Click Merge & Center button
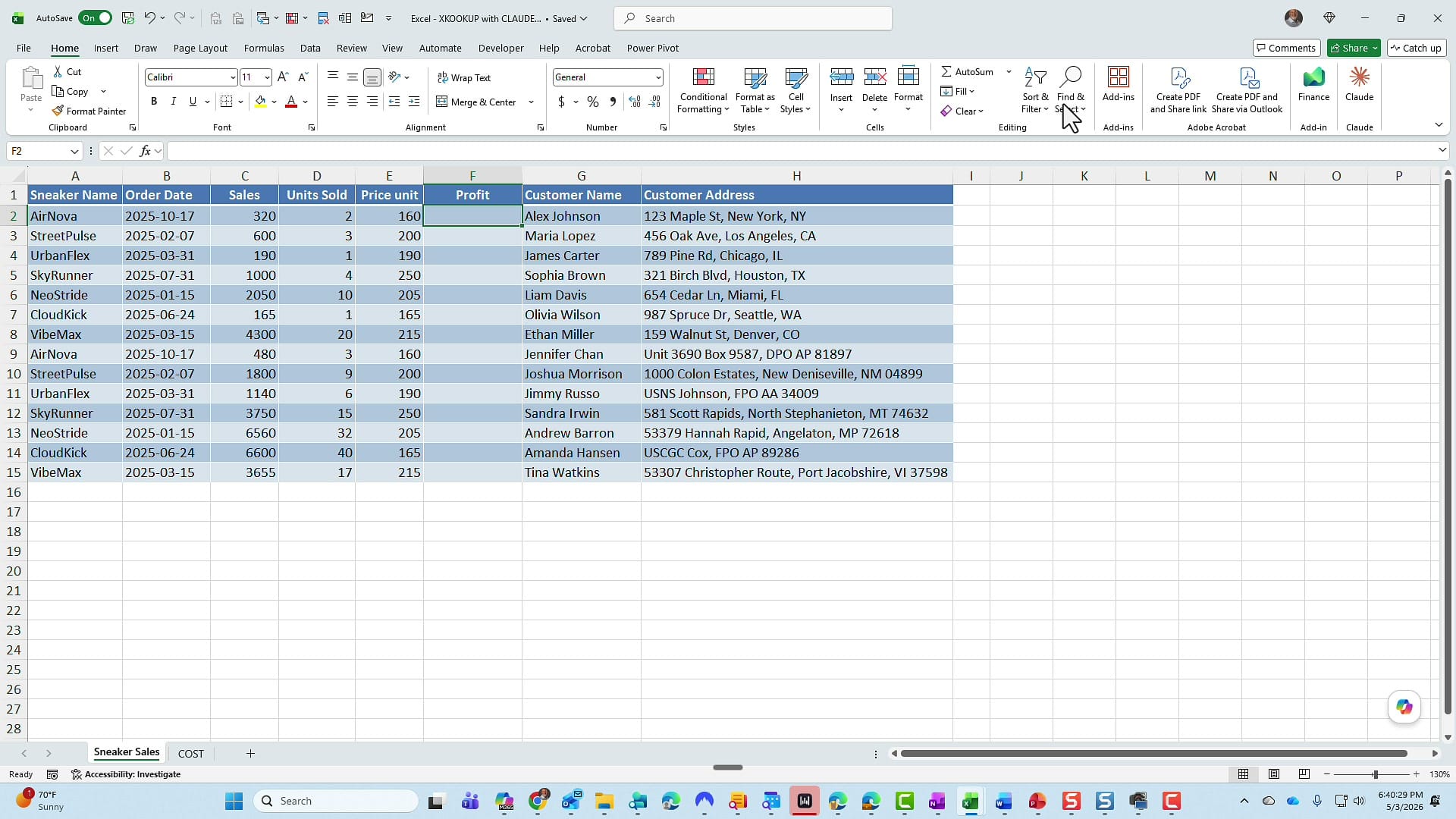This screenshot has width=1456, height=819. 476,102
